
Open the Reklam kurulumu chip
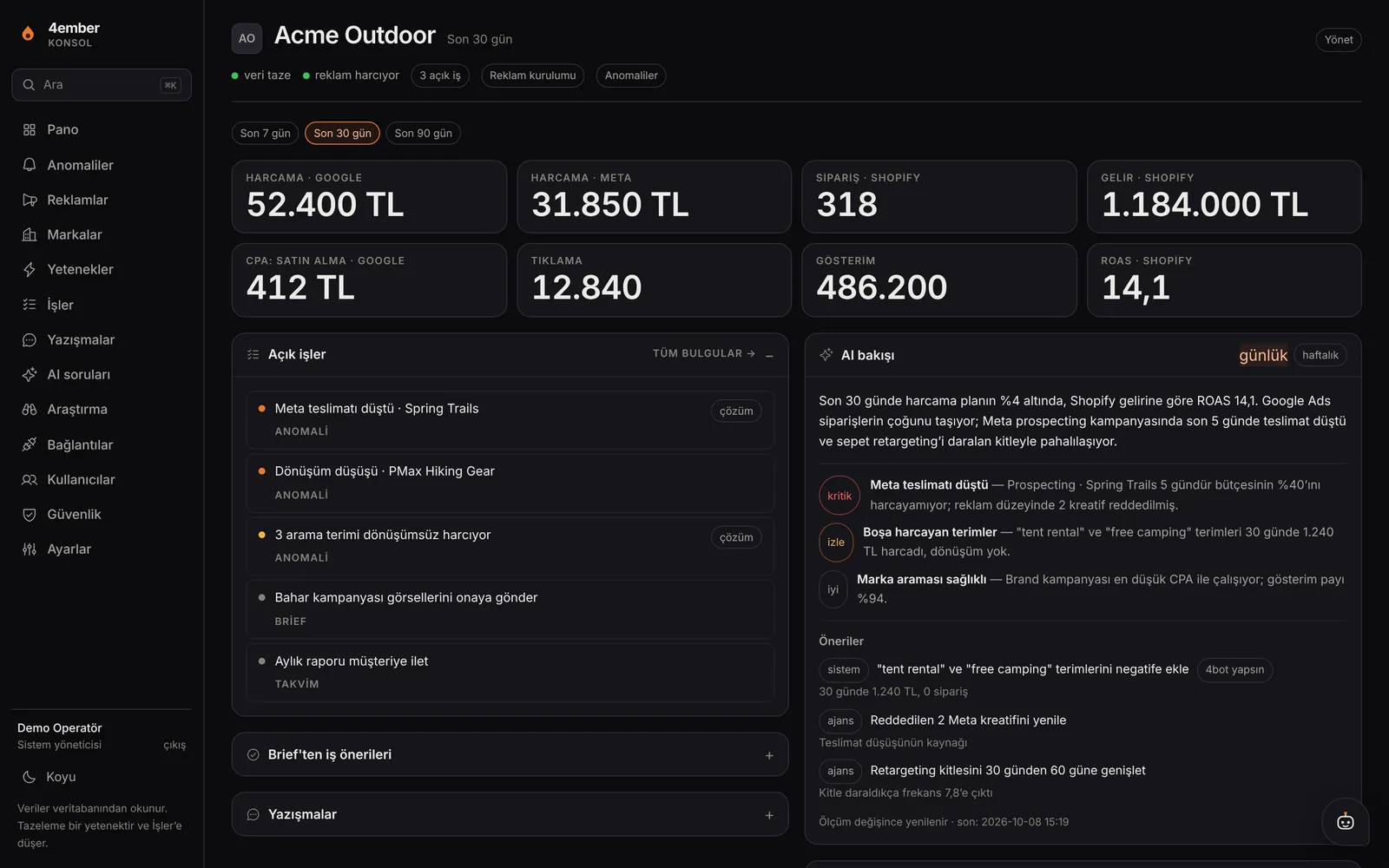click(532, 76)
